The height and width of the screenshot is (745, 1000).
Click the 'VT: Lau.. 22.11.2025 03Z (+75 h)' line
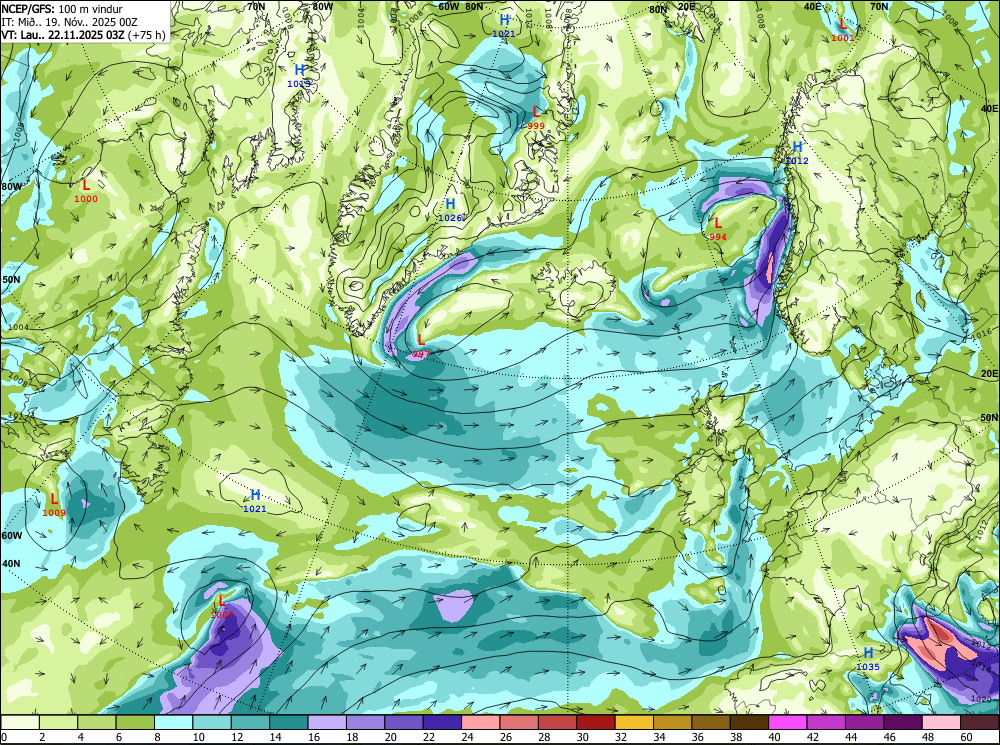coord(84,34)
